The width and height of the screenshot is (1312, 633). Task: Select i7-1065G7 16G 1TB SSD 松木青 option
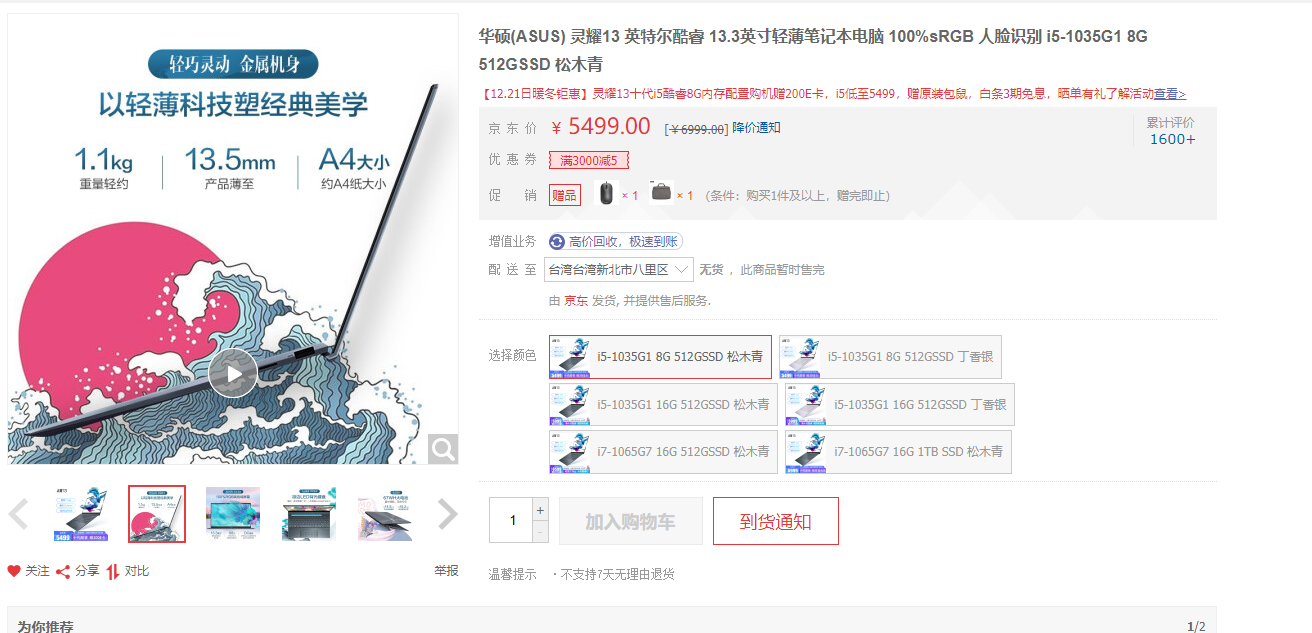point(898,452)
